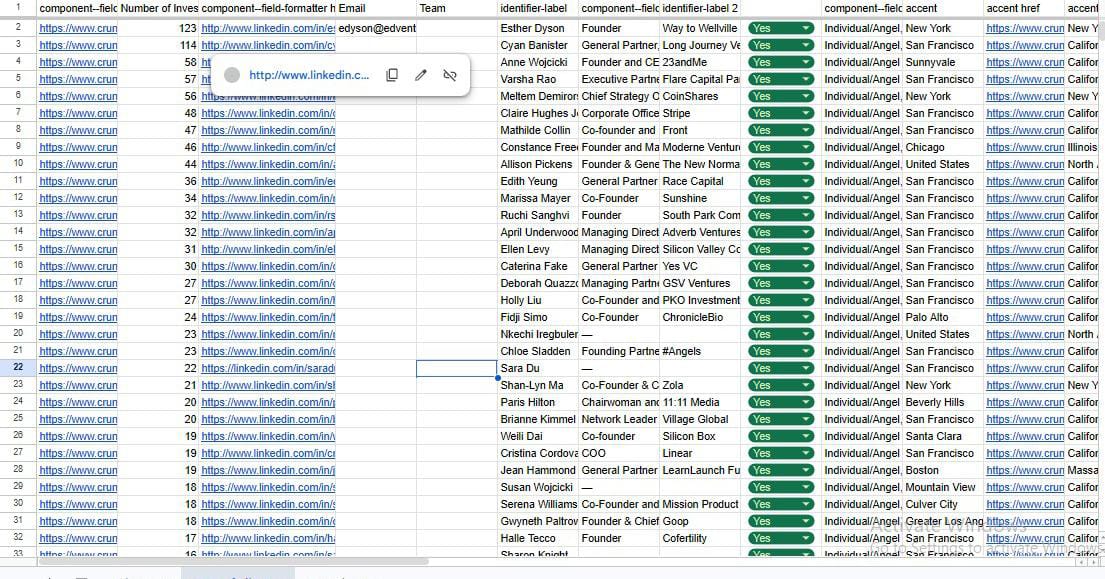Click the horizontal scrollbar at the bottom
The image size is (1105, 579).
coord(233,561)
